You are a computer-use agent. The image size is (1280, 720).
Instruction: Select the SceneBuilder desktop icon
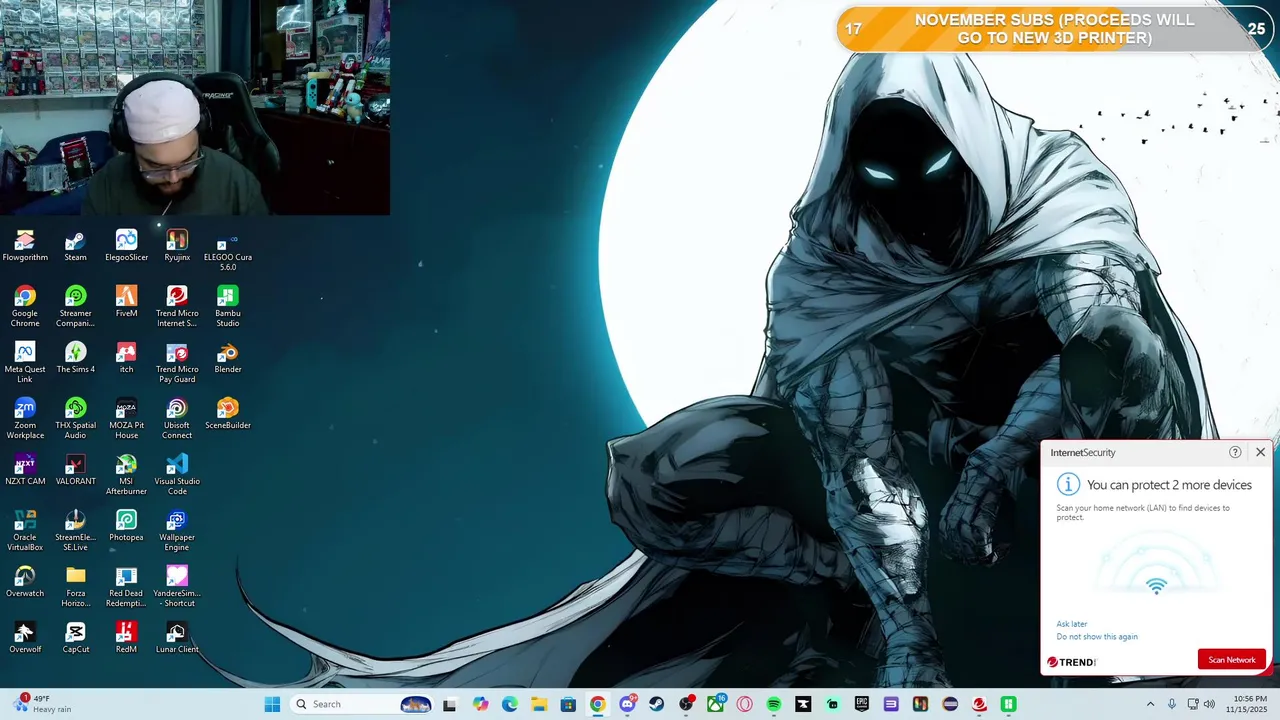pyautogui.click(x=228, y=414)
